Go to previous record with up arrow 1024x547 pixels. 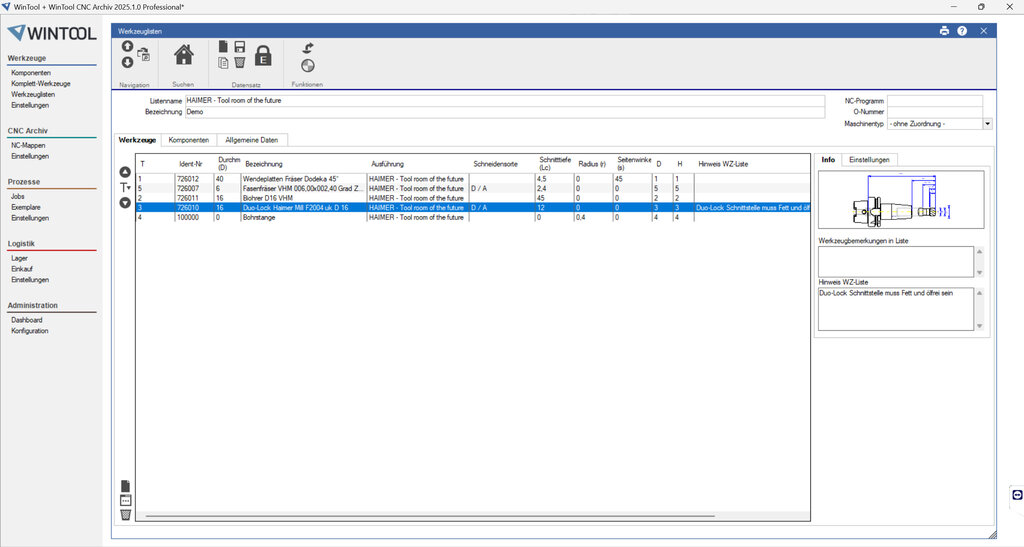click(x=127, y=46)
